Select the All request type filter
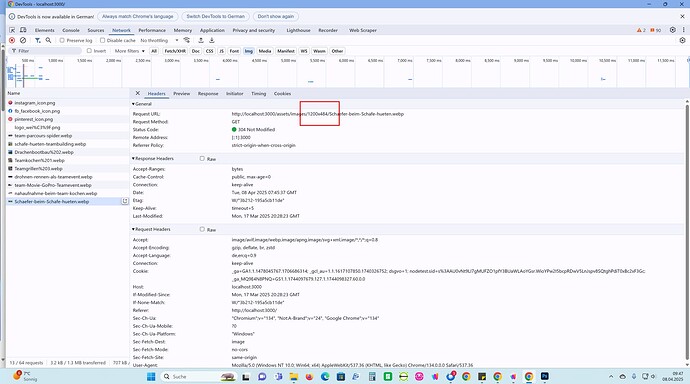 (154, 51)
